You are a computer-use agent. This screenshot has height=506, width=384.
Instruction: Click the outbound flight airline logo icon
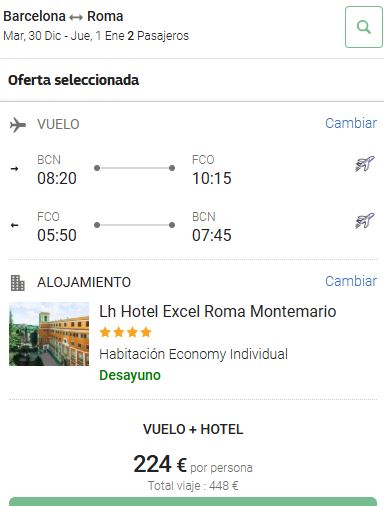click(365, 164)
